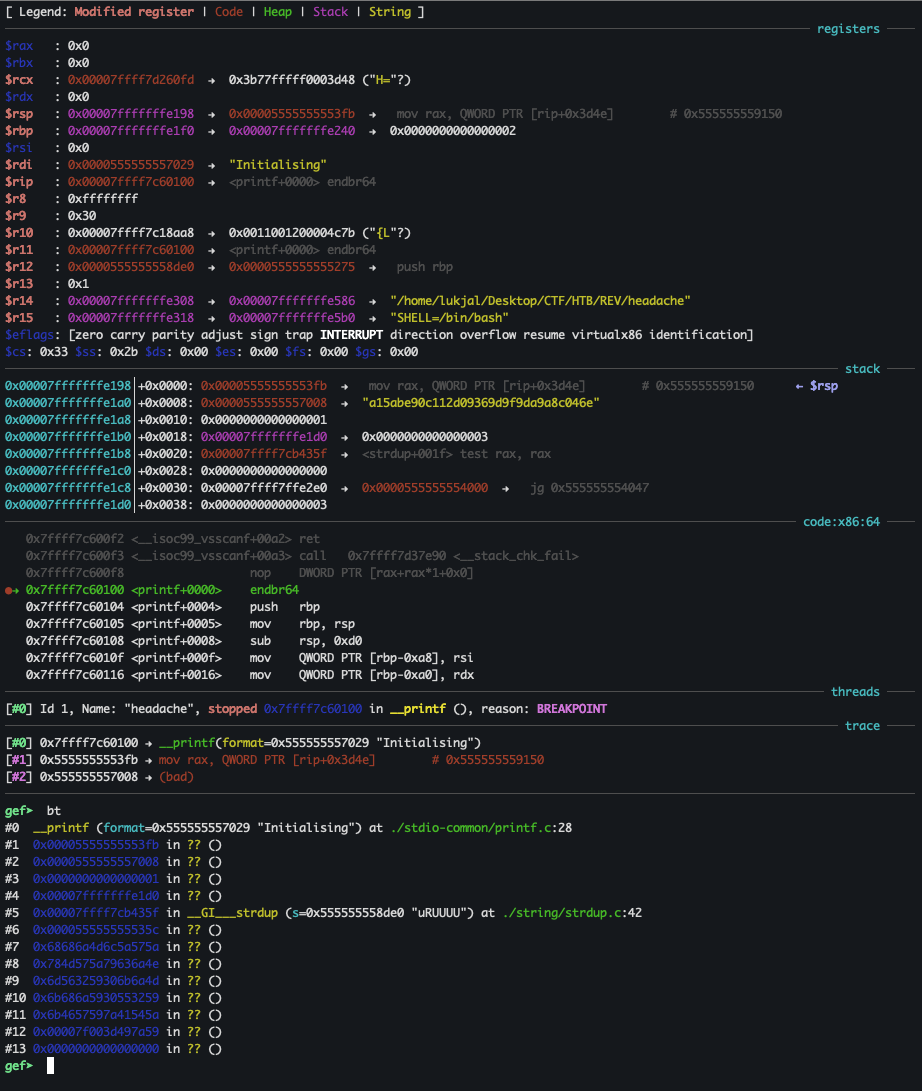Click the red breakpoint marker at printf+0000
Image resolution: width=922 pixels, height=1091 pixels.
coord(10,589)
